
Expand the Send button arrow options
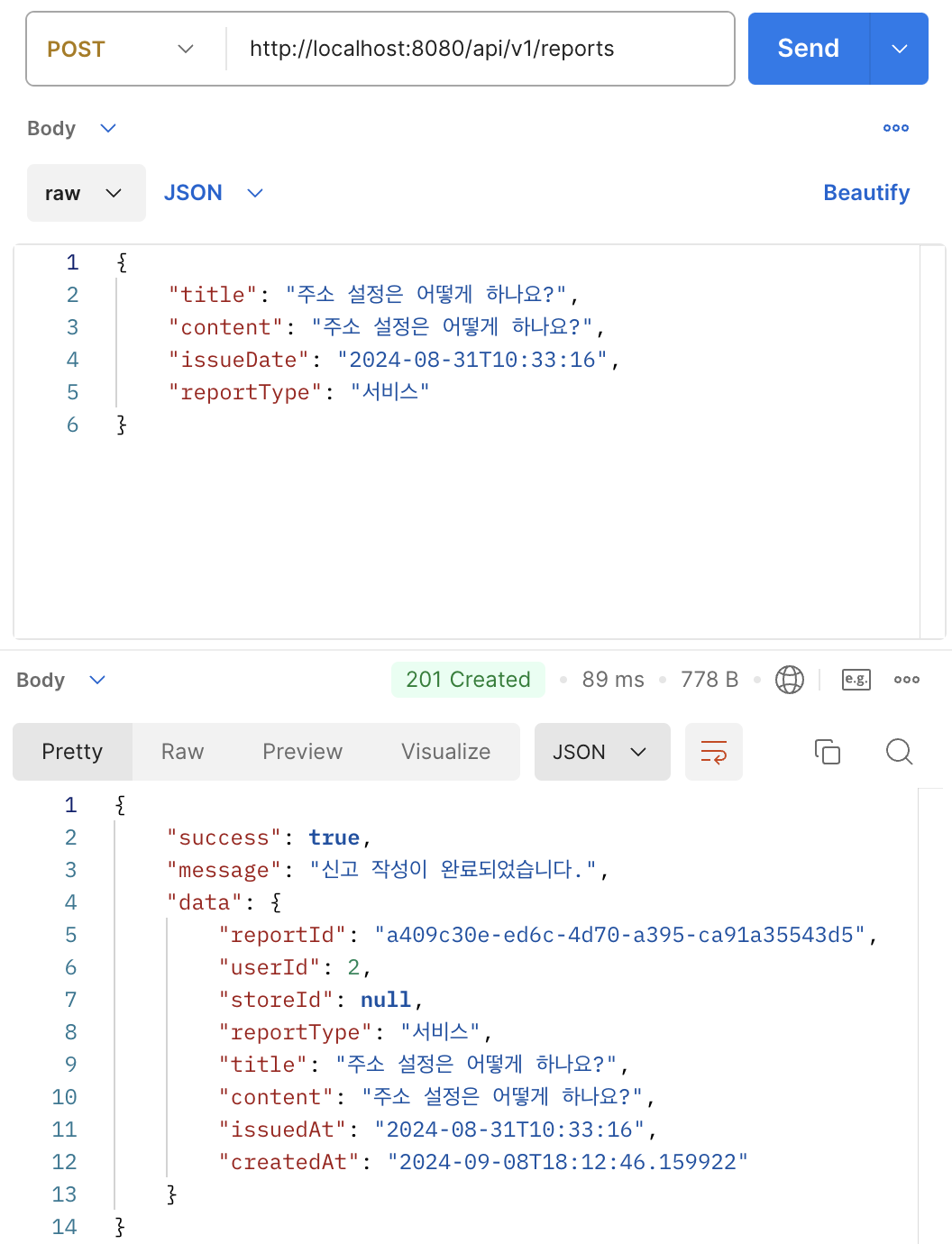899,49
